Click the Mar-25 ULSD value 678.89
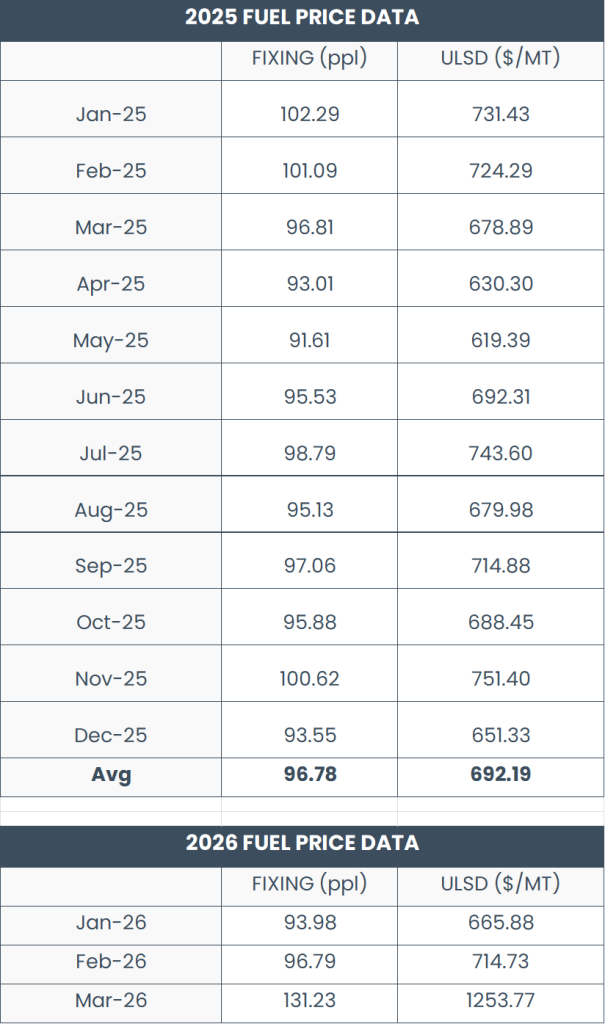Screen dimensions: 605x1024 click(500, 227)
